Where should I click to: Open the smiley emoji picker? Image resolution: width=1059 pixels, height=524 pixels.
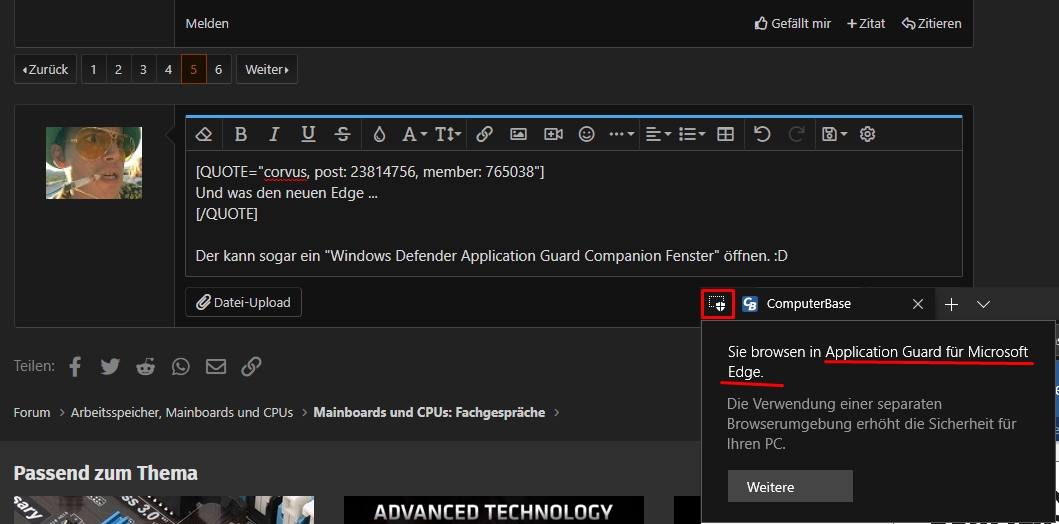pyautogui.click(x=586, y=134)
